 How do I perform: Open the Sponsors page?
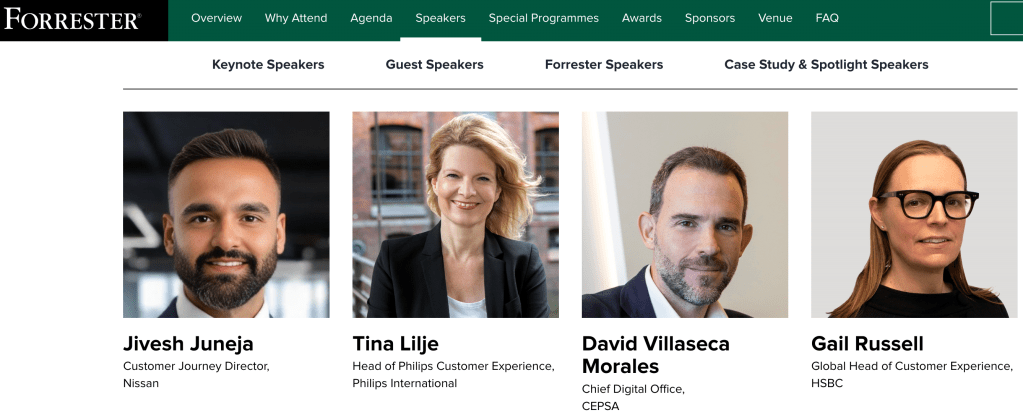click(x=710, y=18)
